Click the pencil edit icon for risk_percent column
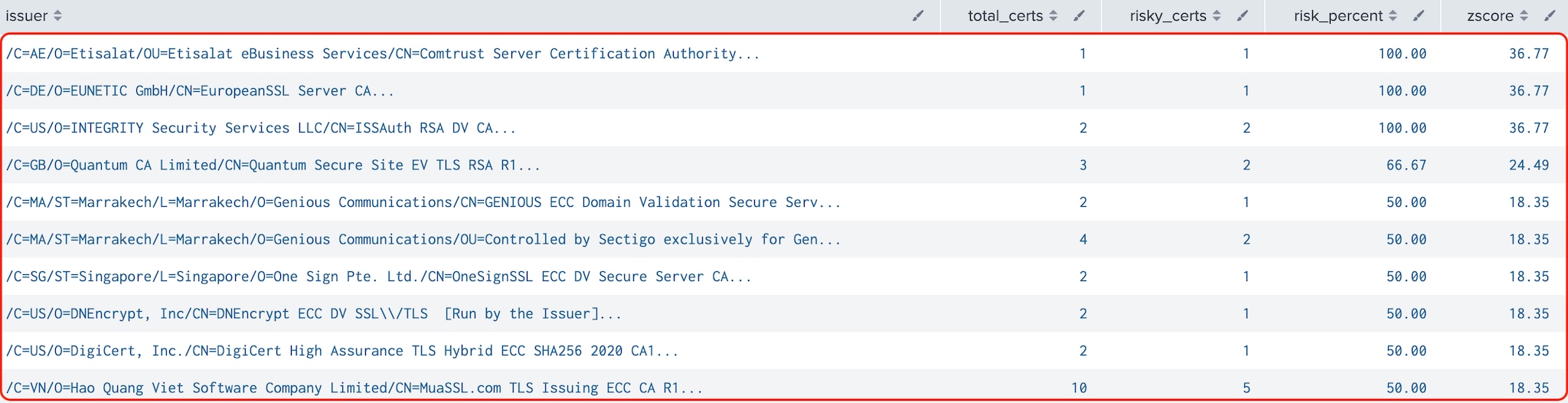The width and height of the screenshot is (1568, 403). coord(1419,15)
